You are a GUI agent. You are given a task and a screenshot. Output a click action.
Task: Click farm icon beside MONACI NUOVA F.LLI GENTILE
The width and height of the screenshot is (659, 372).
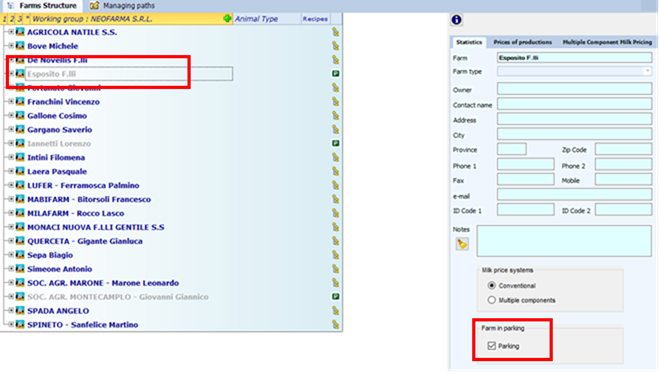point(20,227)
